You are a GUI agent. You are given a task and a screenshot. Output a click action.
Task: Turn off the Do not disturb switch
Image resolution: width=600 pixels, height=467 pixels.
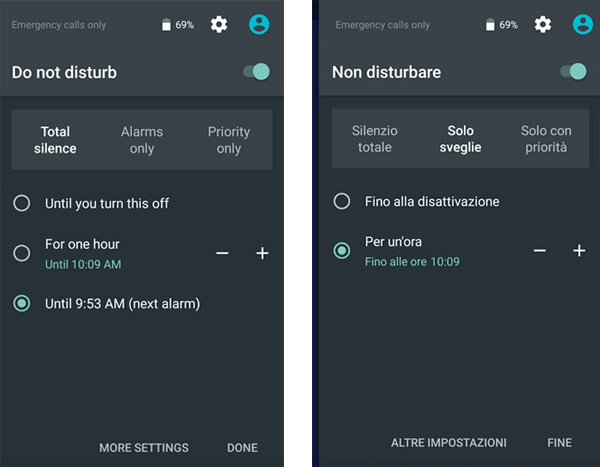(x=256, y=72)
